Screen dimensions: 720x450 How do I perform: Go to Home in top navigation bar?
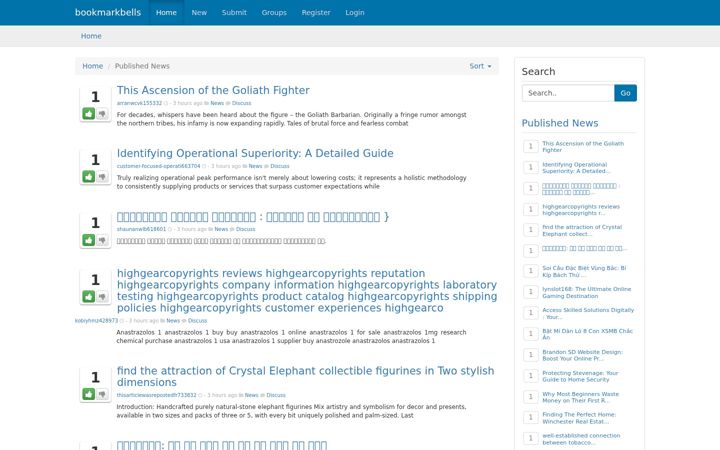click(x=166, y=12)
